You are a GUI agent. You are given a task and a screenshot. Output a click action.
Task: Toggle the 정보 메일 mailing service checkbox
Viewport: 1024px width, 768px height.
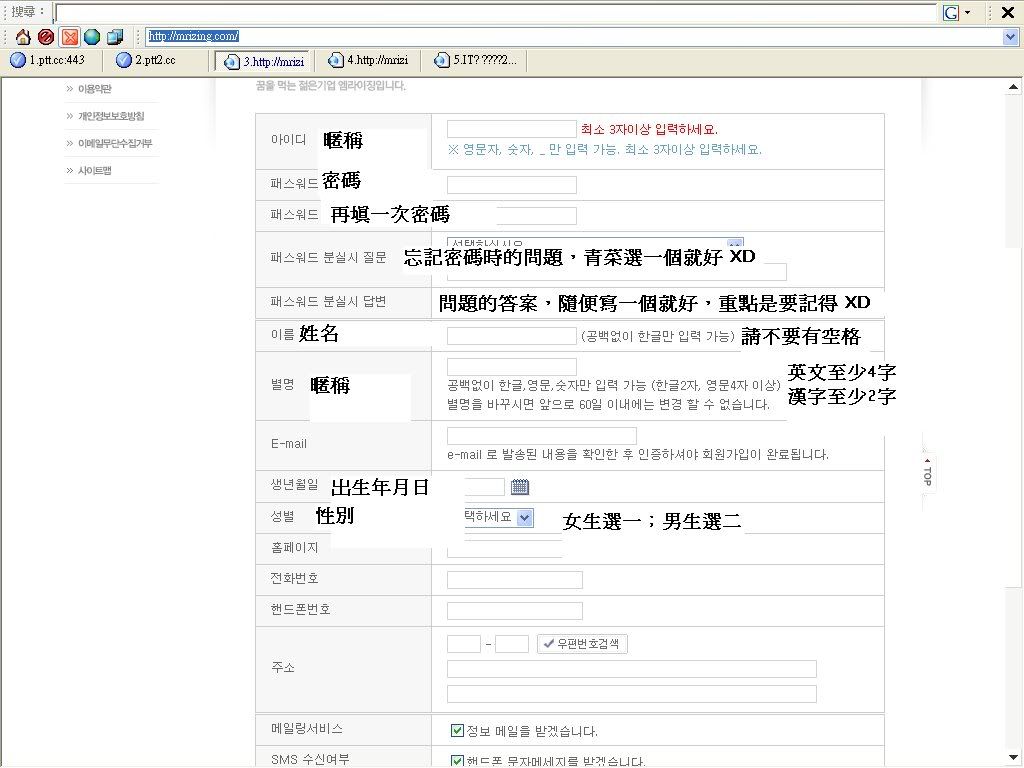pos(458,731)
